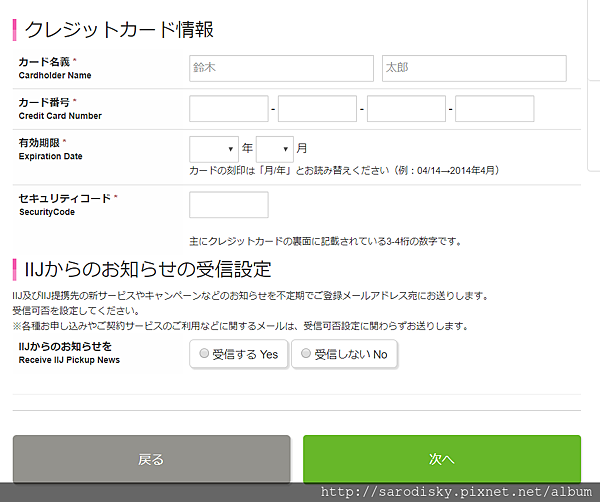Select 受信しない No radio button
The image size is (600, 502).
(x=306, y=353)
